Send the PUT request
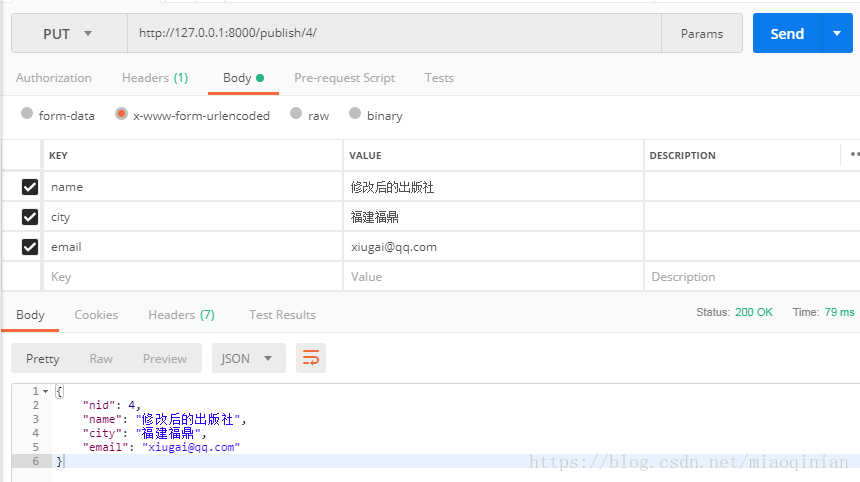Viewport: 860px width, 482px height. pos(787,33)
